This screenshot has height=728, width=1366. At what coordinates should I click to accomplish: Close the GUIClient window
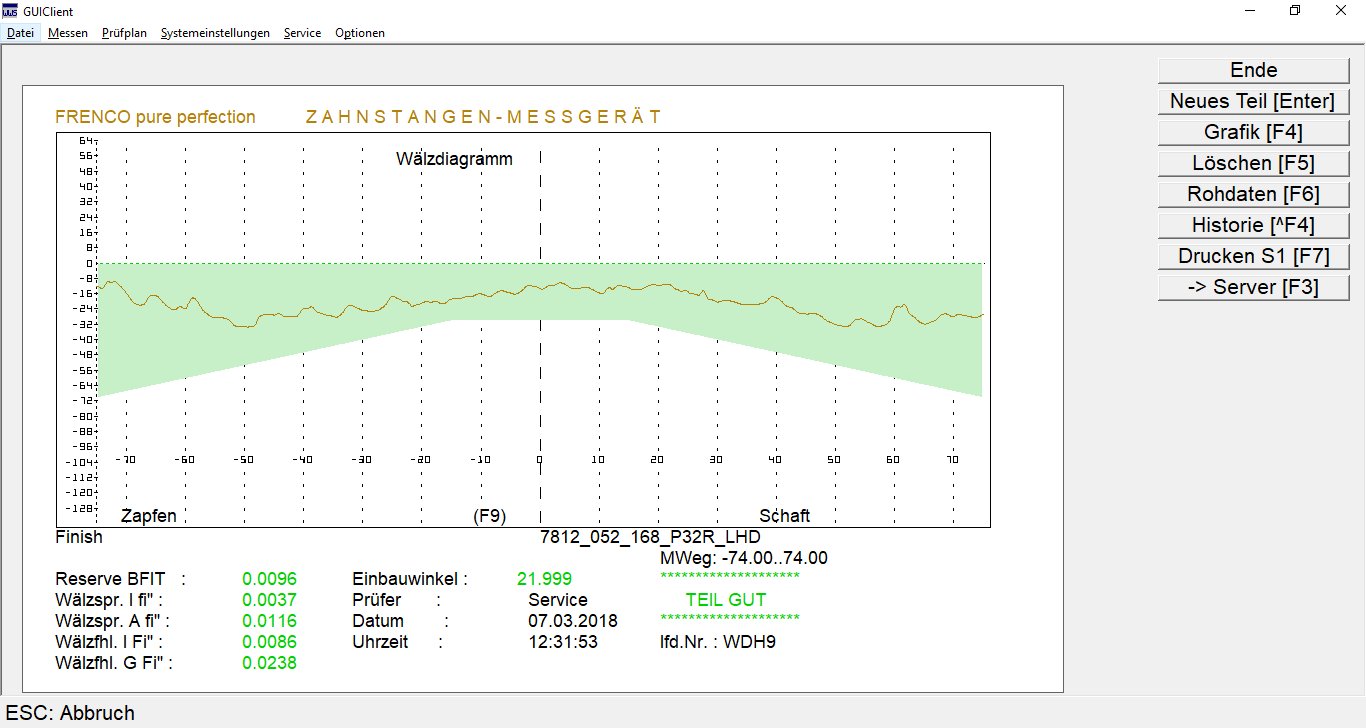pyautogui.click(x=1341, y=11)
